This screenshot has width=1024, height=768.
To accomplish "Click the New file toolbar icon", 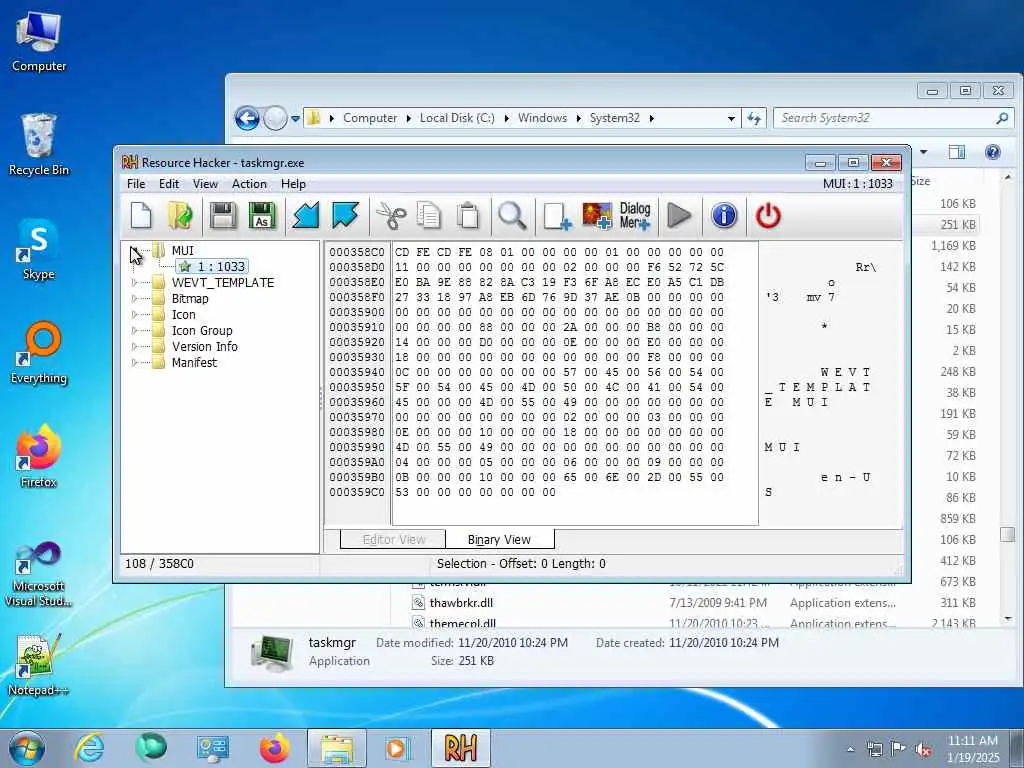I will [x=140, y=216].
